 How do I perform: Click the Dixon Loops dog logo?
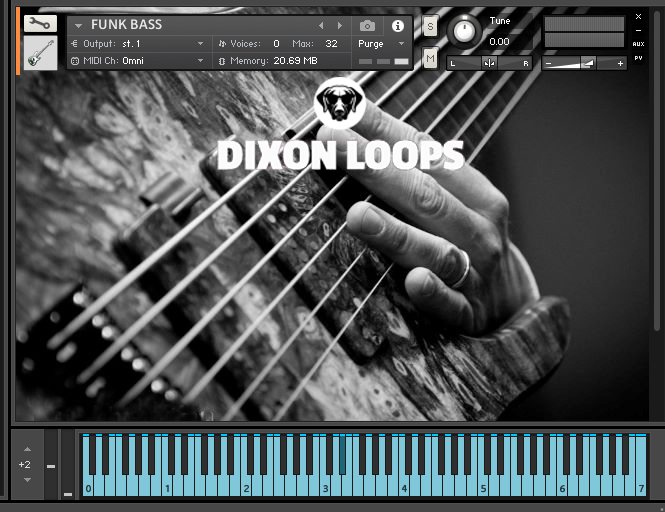(x=339, y=104)
